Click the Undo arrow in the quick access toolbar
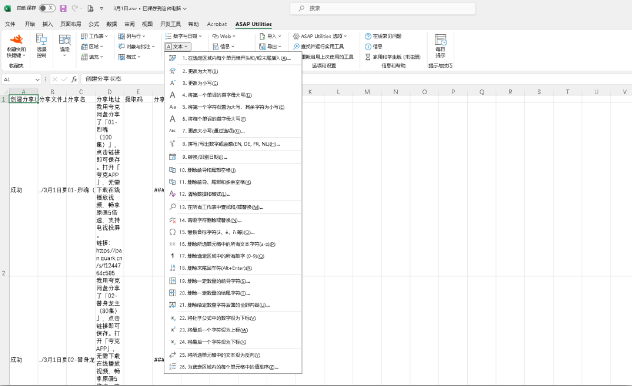632x386 pixels. (x=75, y=8)
